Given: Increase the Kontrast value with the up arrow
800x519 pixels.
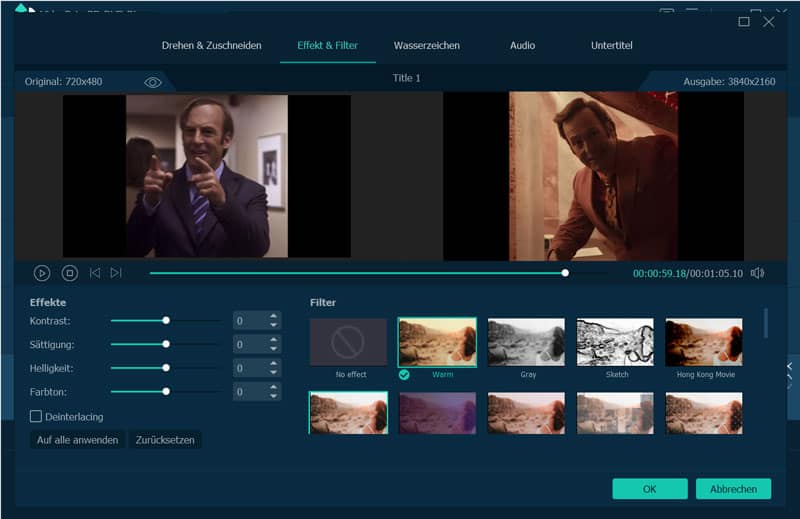Looking at the screenshot, I should pyautogui.click(x=273, y=316).
